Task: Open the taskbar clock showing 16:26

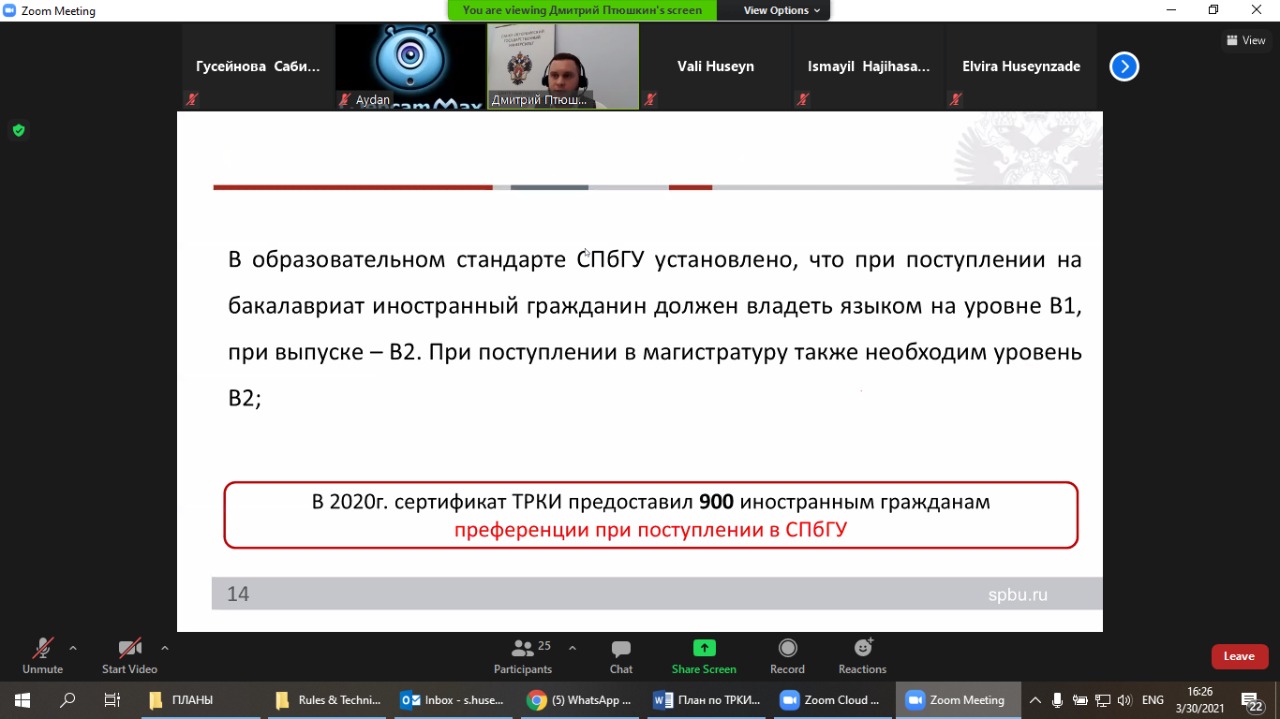Action: click(1200, 700)
